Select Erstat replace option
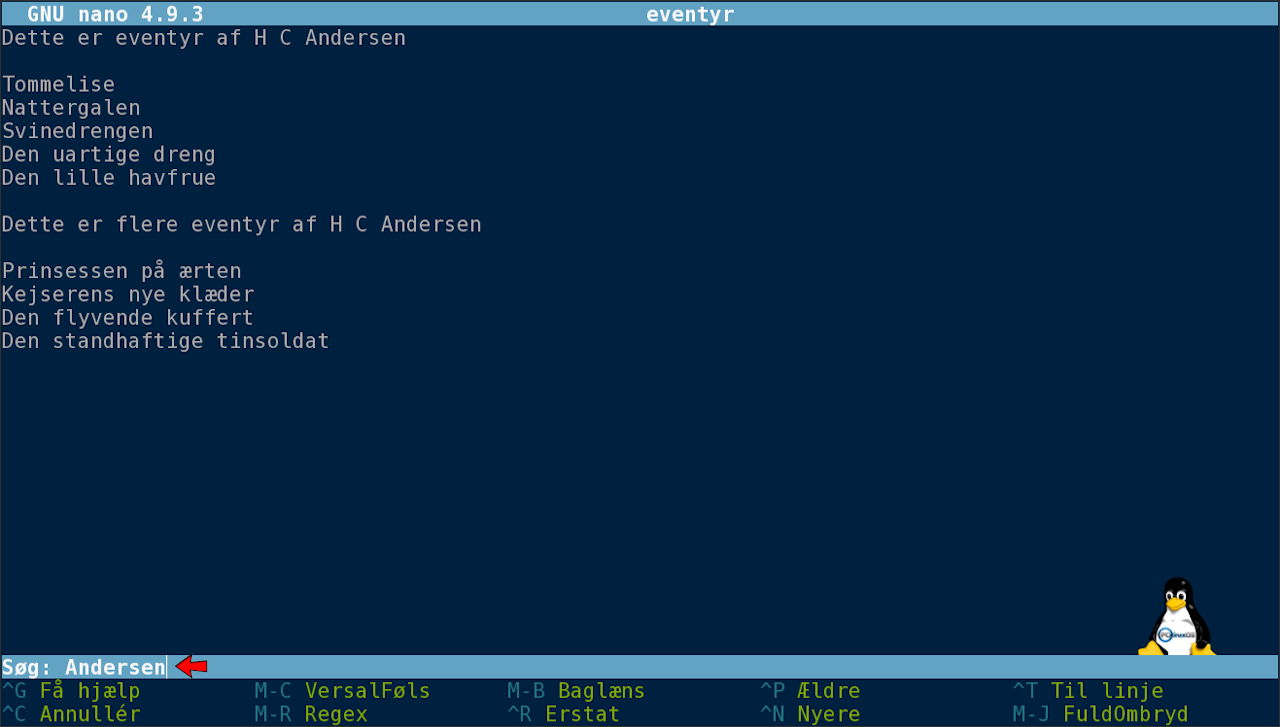 563,714
